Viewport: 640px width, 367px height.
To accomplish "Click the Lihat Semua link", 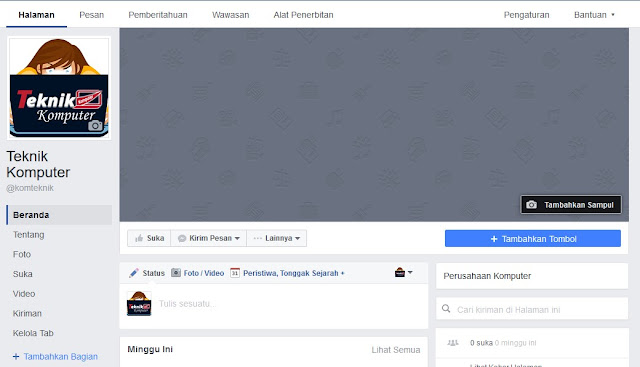I will (x=396, y=350).
